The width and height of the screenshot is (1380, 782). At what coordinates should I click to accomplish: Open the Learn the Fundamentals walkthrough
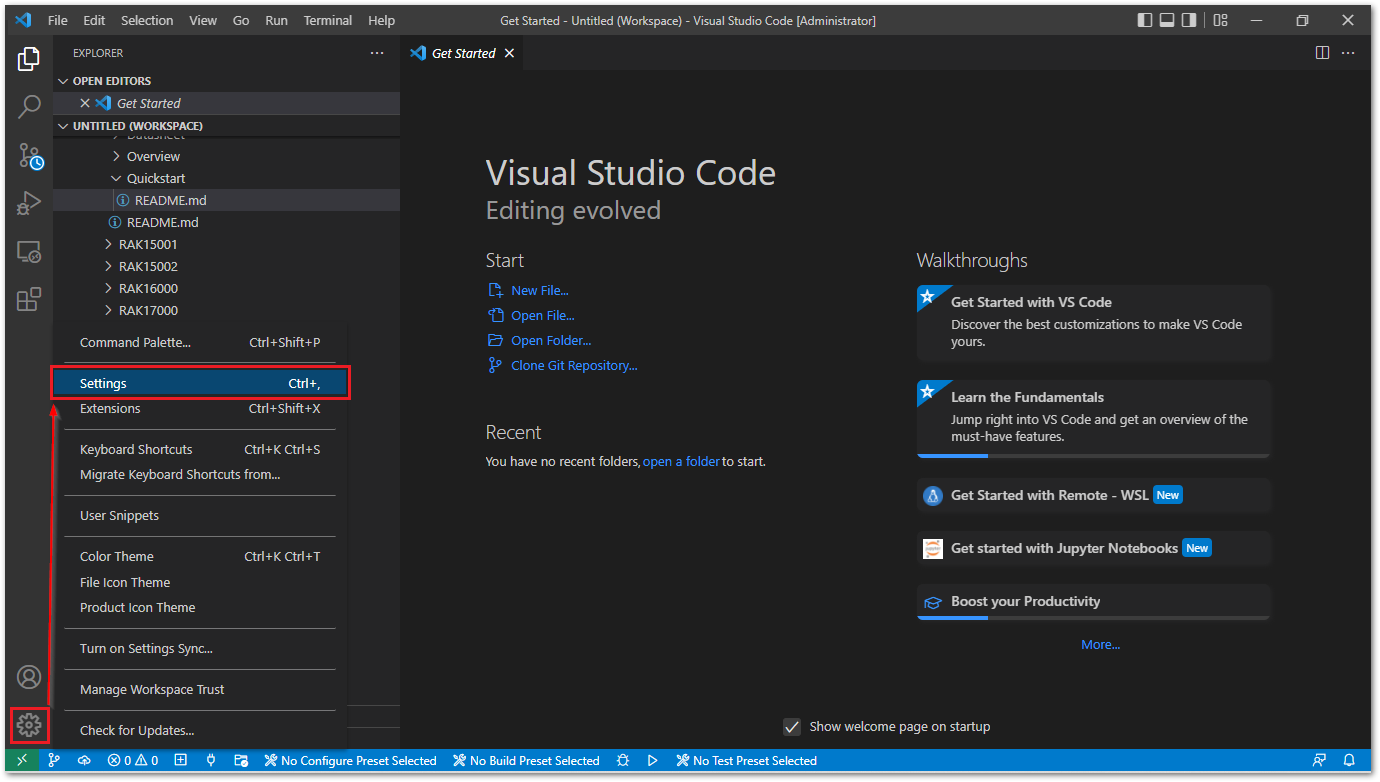[x=1094, y=419]
